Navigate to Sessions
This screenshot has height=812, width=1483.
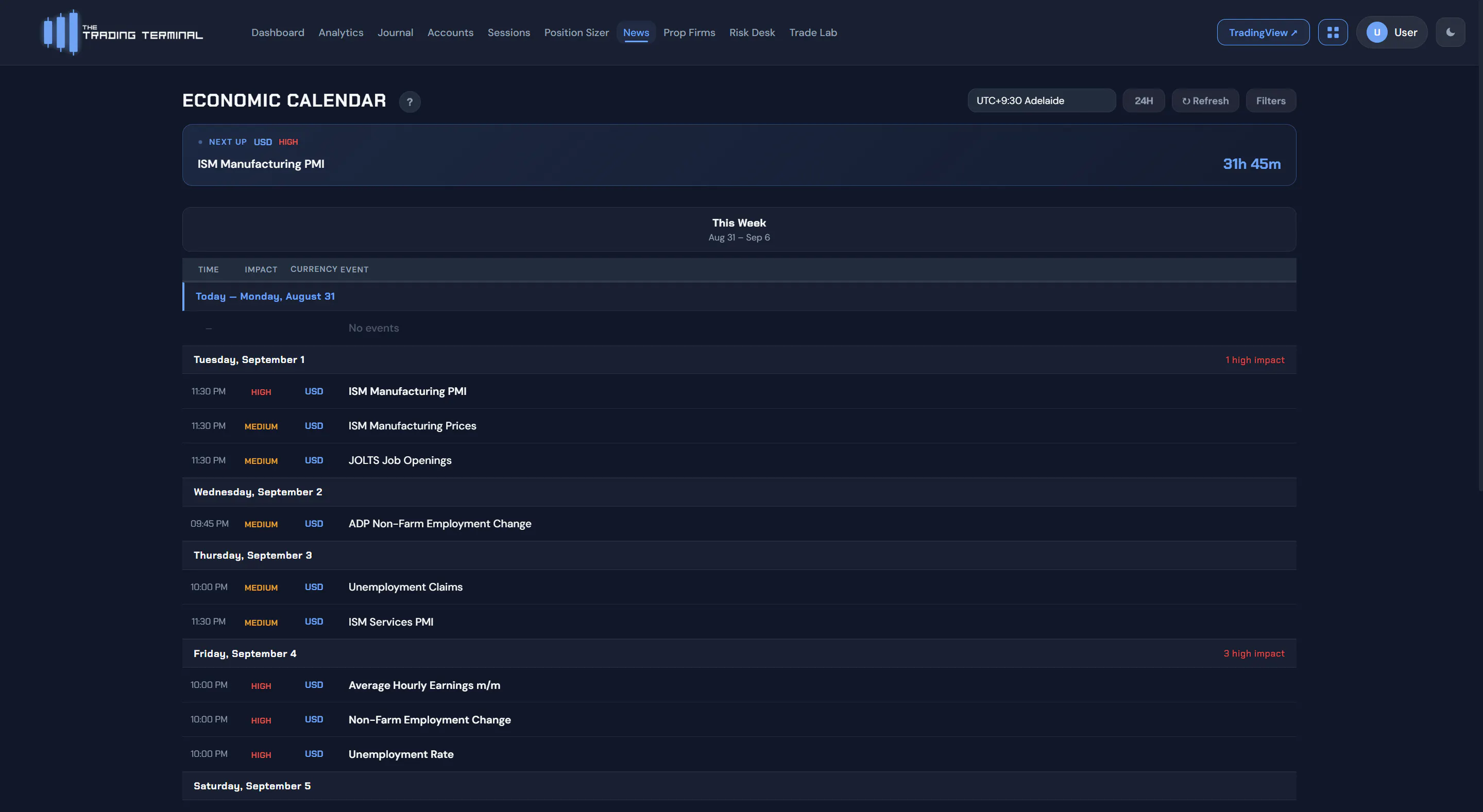(x=508, y=32)
